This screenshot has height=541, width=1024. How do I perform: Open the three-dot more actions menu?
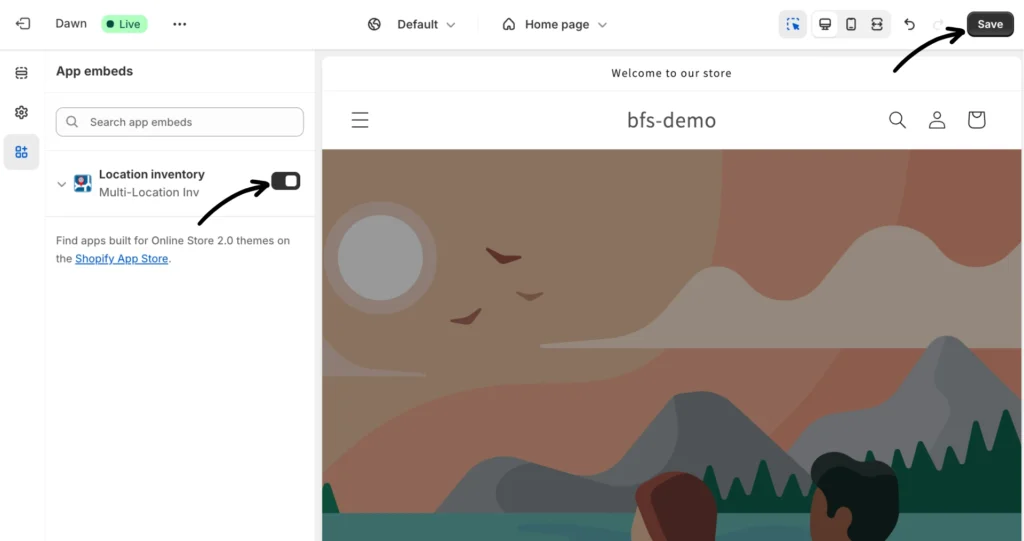(x=180, y=24)
